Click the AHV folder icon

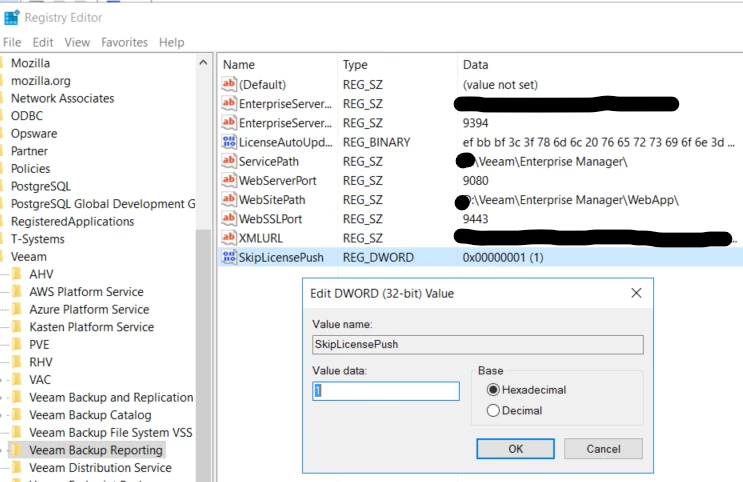click(x=18, y=274)
